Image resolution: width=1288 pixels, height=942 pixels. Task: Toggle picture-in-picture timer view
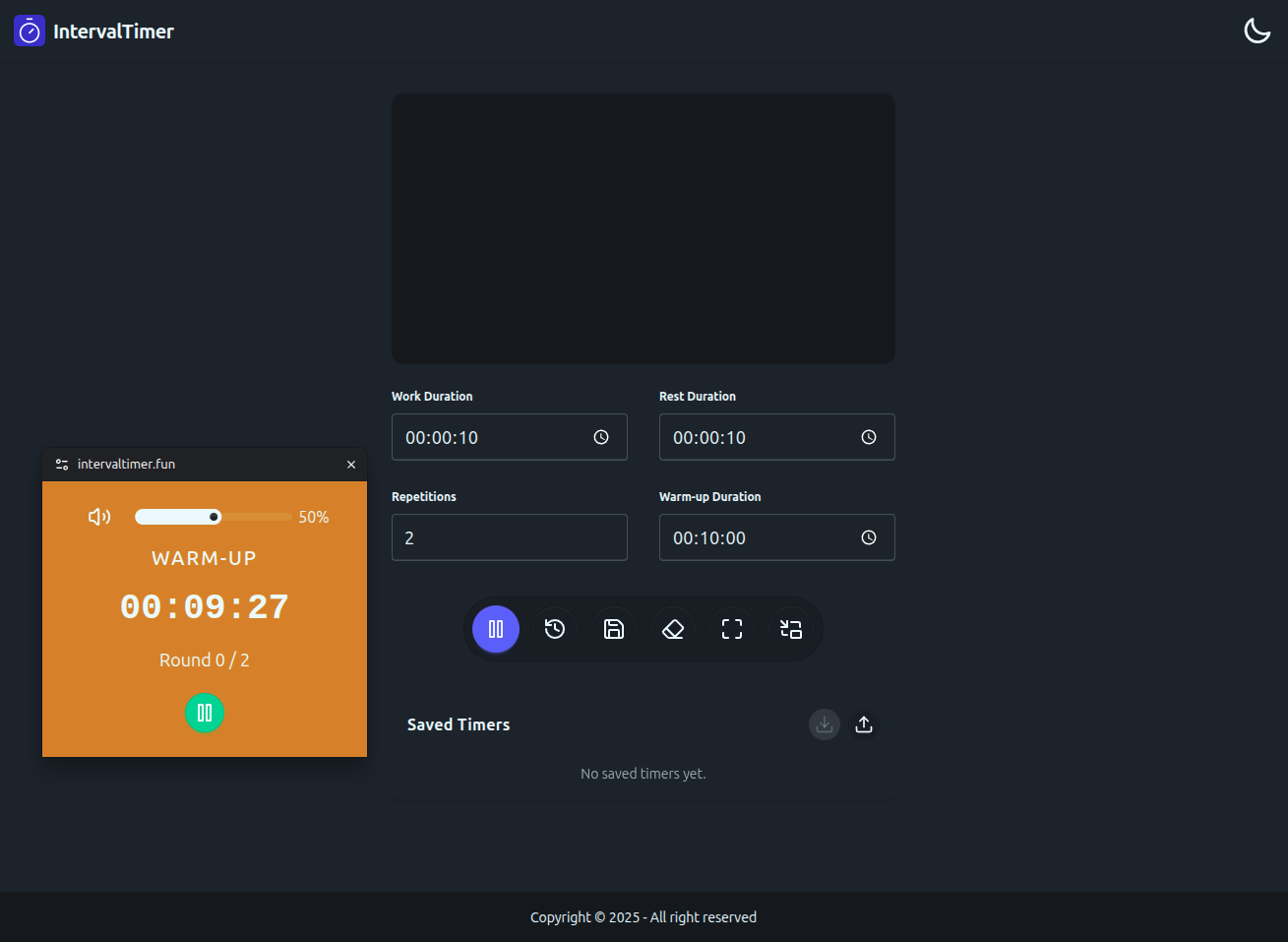[790, 628]
